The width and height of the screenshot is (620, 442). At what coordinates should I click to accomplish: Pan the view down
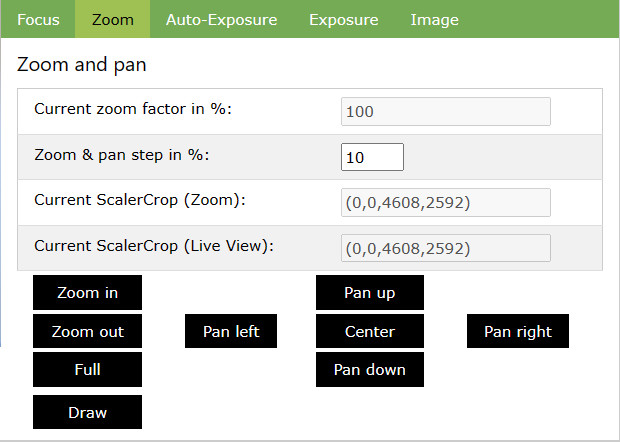[x=369, y=369]
